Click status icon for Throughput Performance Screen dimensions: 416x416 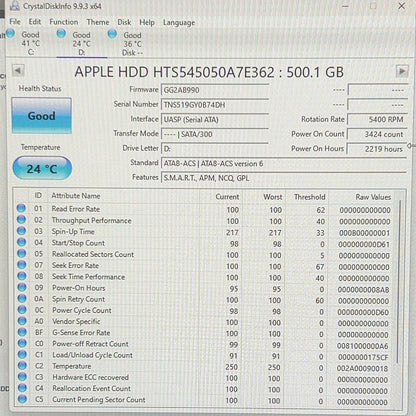click(21, 220)
